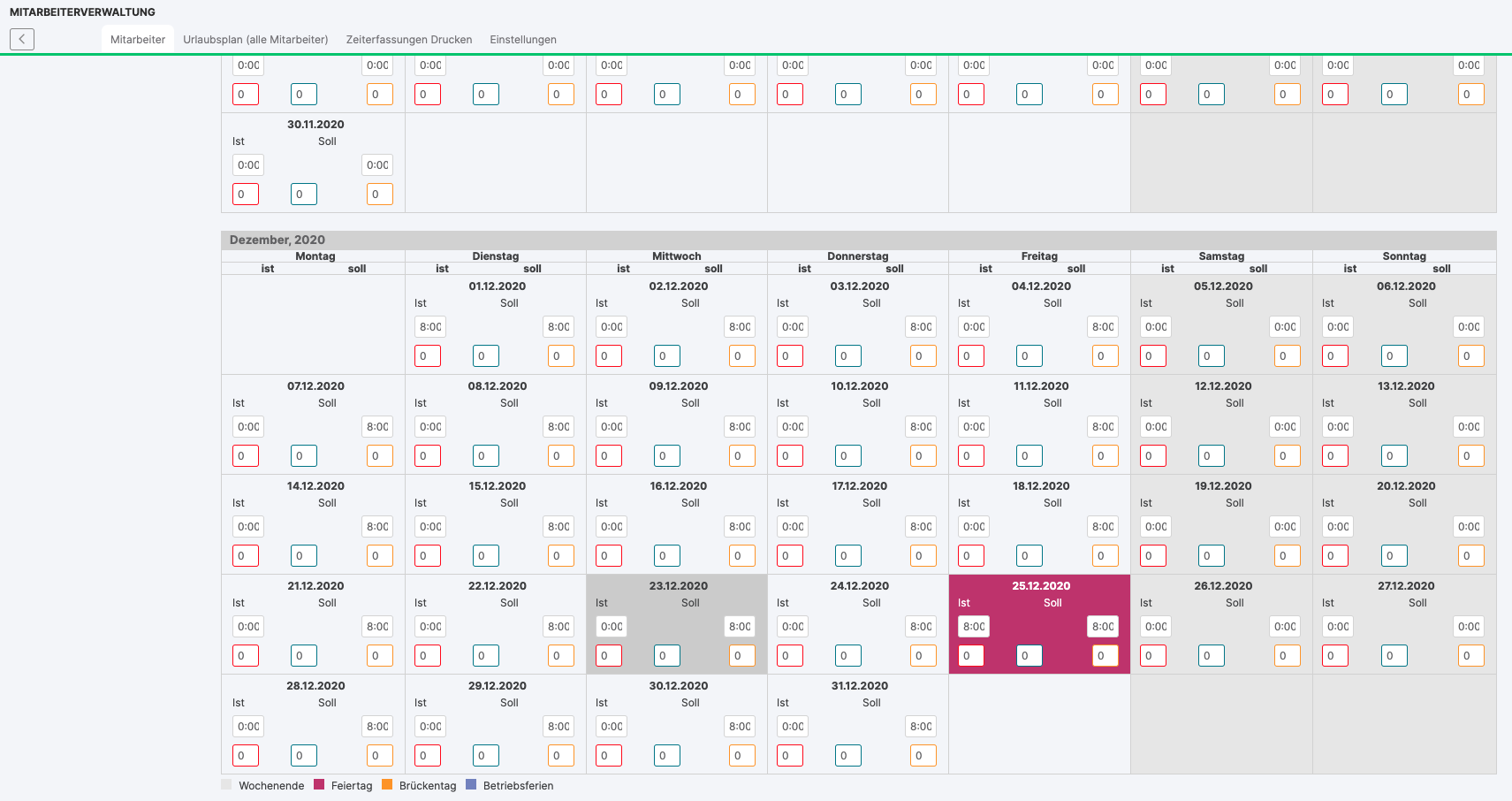Click the back arrow button
Screen dimensions: 1512x801
(22, 39)
